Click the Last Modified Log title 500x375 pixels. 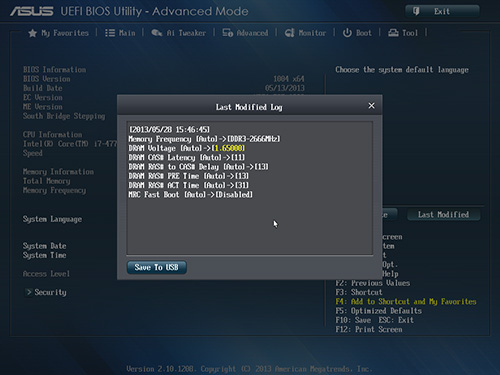click(249, 107)
